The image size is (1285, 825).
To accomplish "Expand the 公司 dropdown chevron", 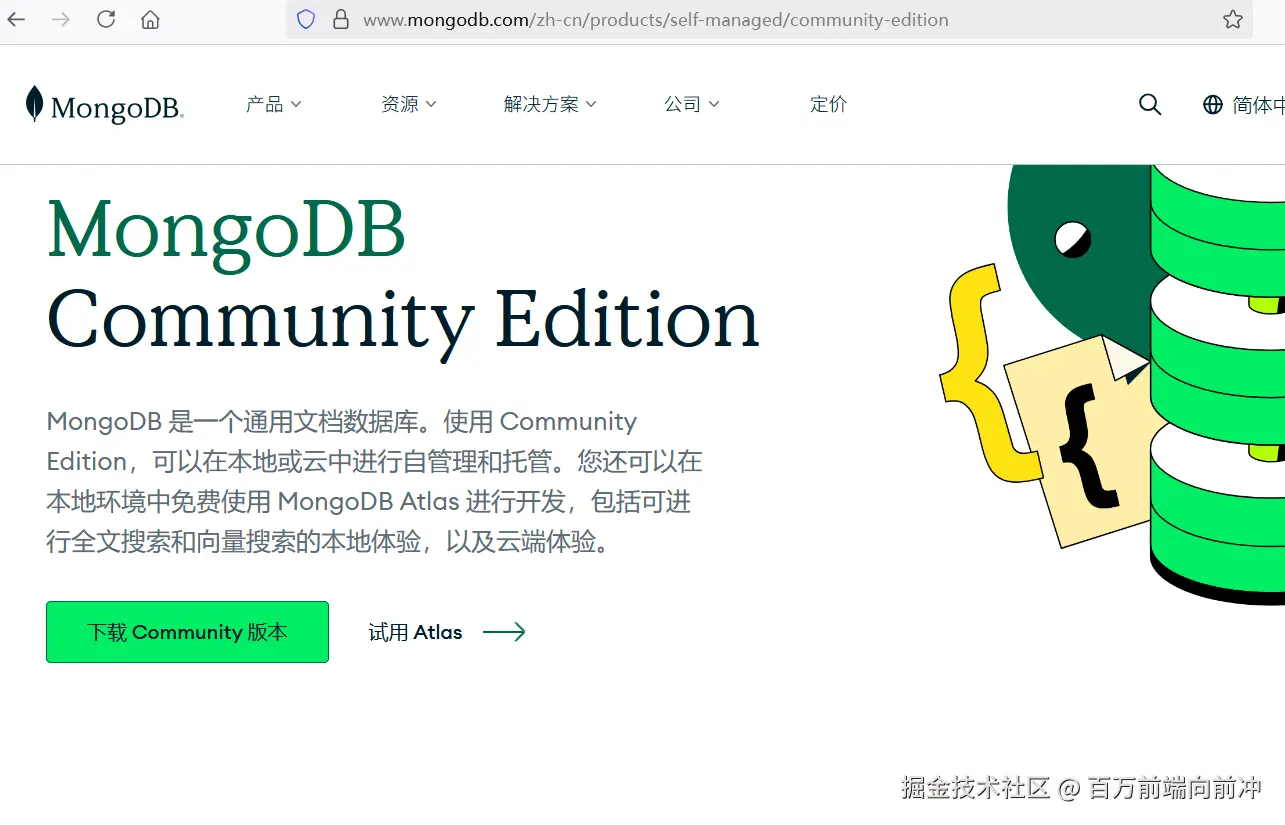I will [x=715, y=103].
